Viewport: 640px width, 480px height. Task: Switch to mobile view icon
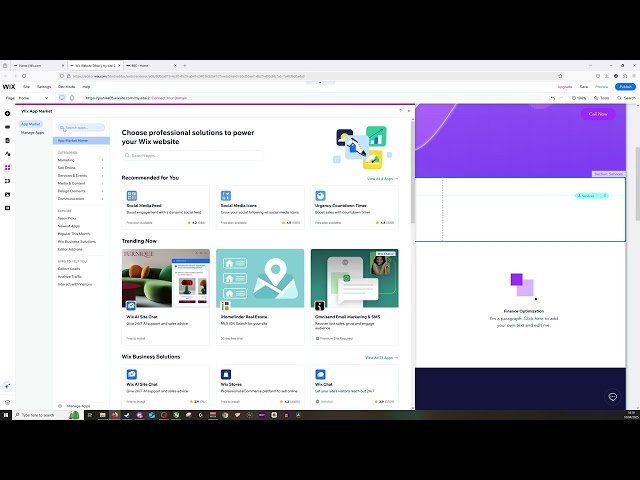[x=72, y=98]
